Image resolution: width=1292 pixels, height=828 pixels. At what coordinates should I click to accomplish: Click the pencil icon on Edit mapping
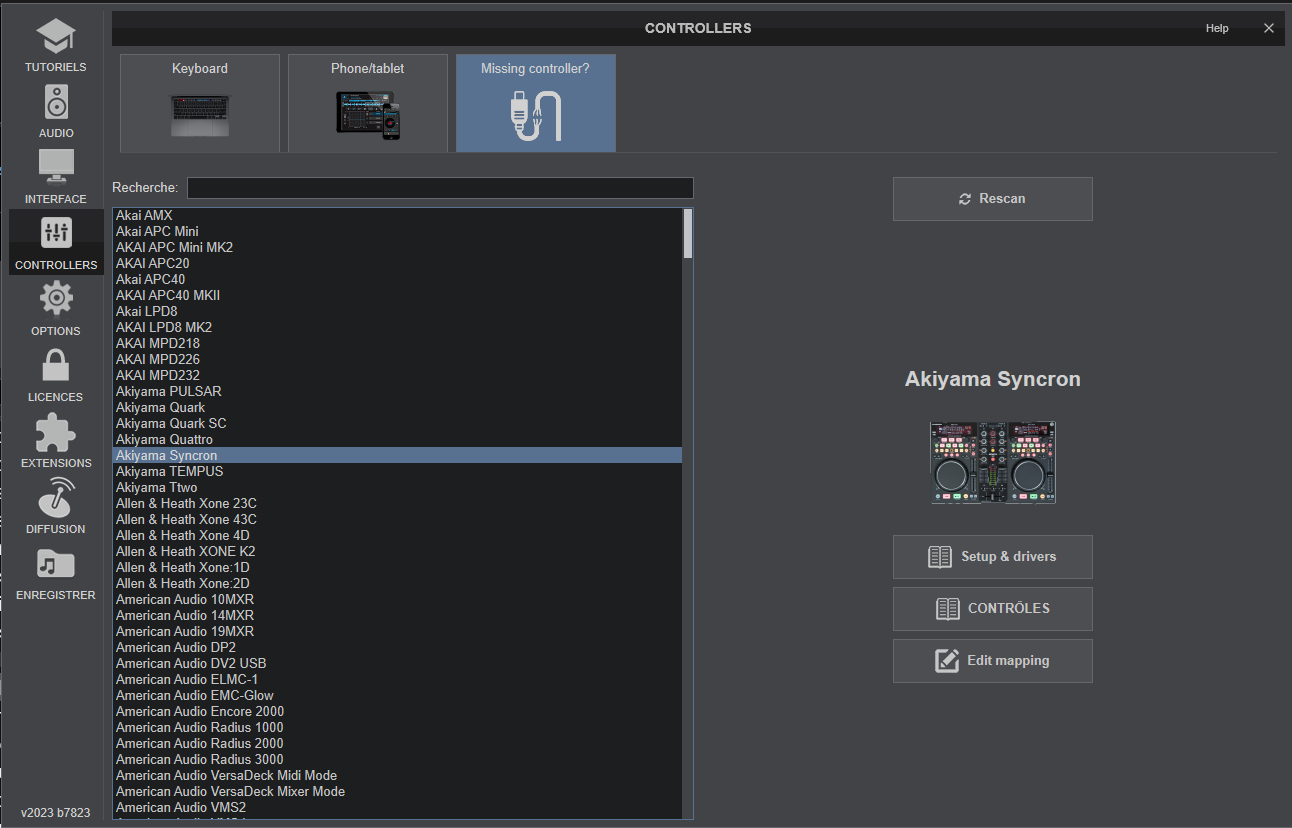946,661
